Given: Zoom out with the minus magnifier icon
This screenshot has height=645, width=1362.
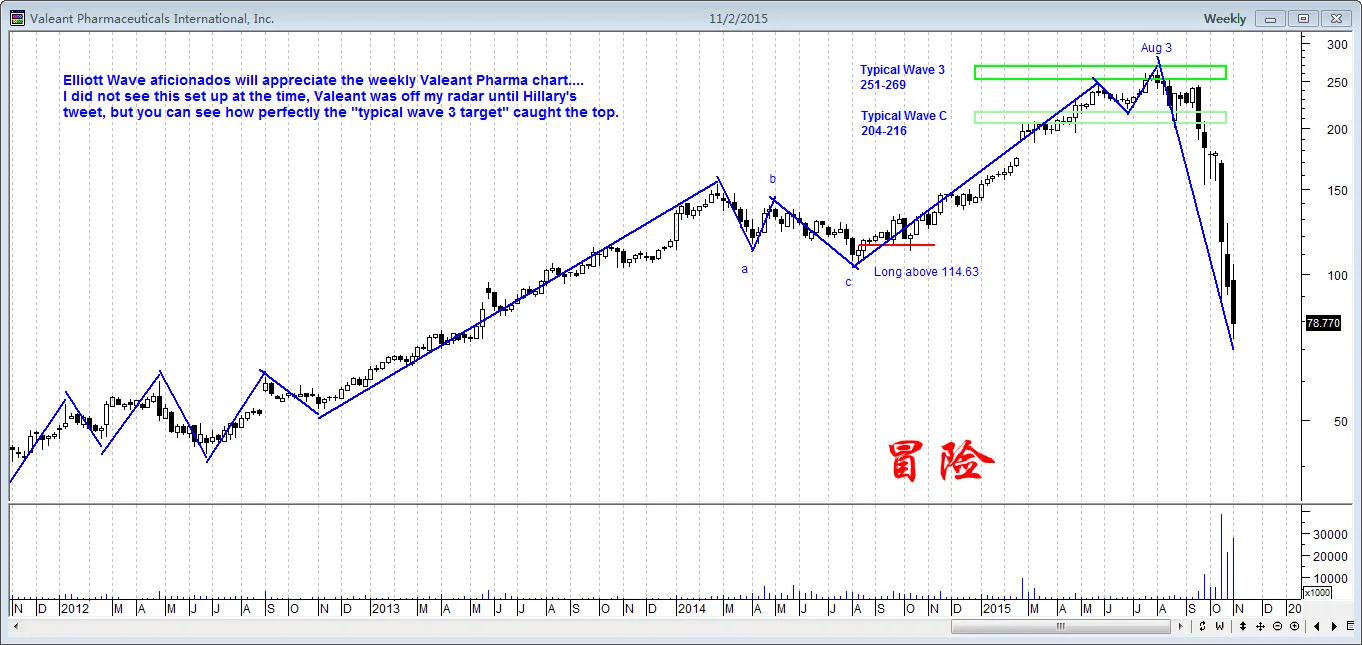Looking at the screenshot, I should click(1277, 626).
